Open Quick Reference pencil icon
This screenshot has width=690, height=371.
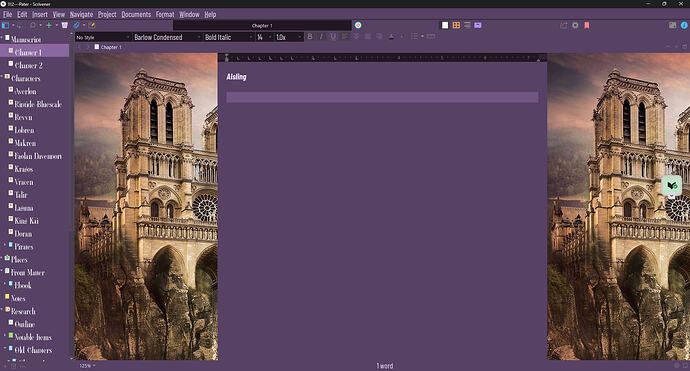point(92,26)
